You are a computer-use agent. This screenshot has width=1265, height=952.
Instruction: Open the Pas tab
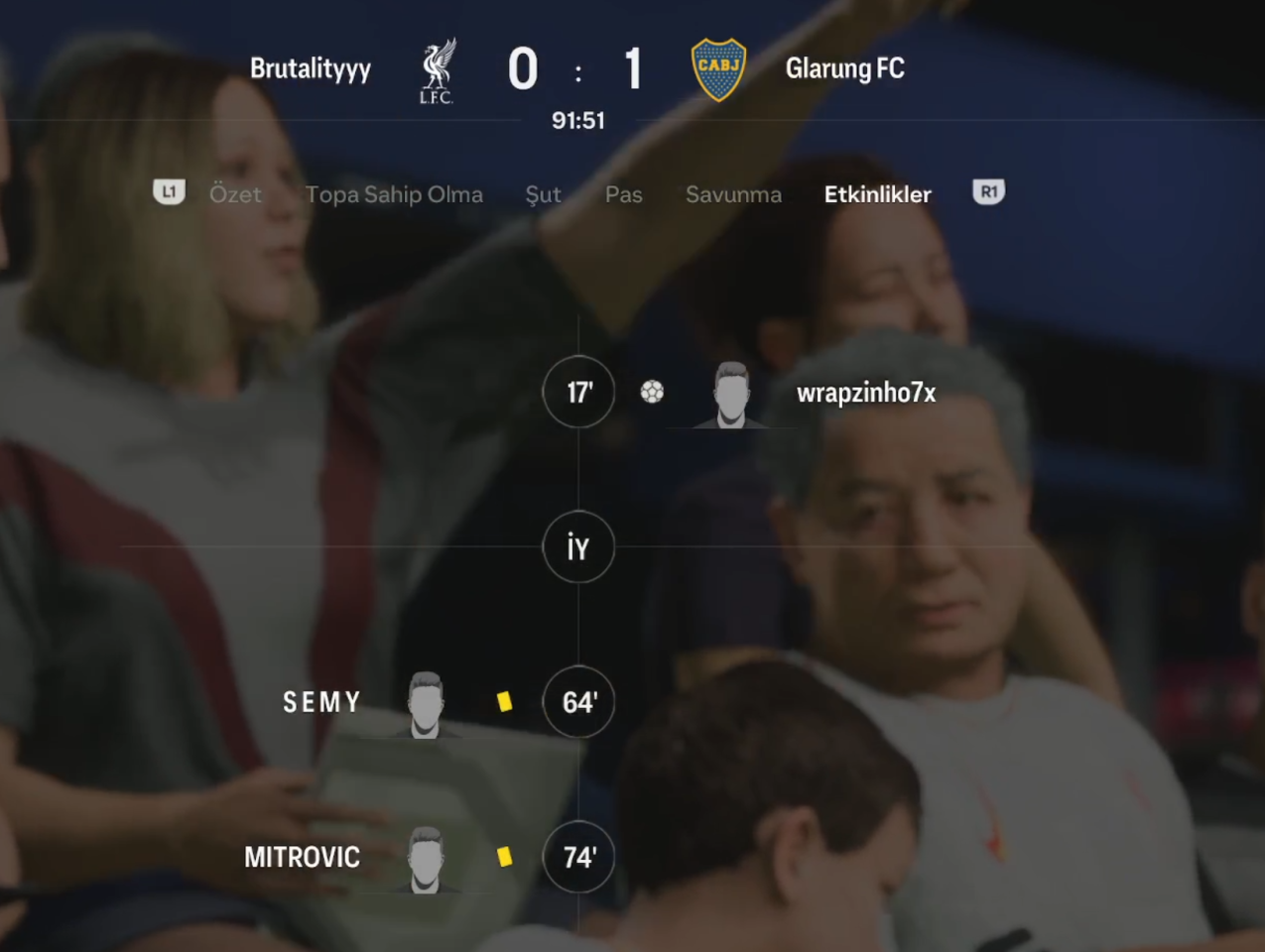(x=624, y=194)
